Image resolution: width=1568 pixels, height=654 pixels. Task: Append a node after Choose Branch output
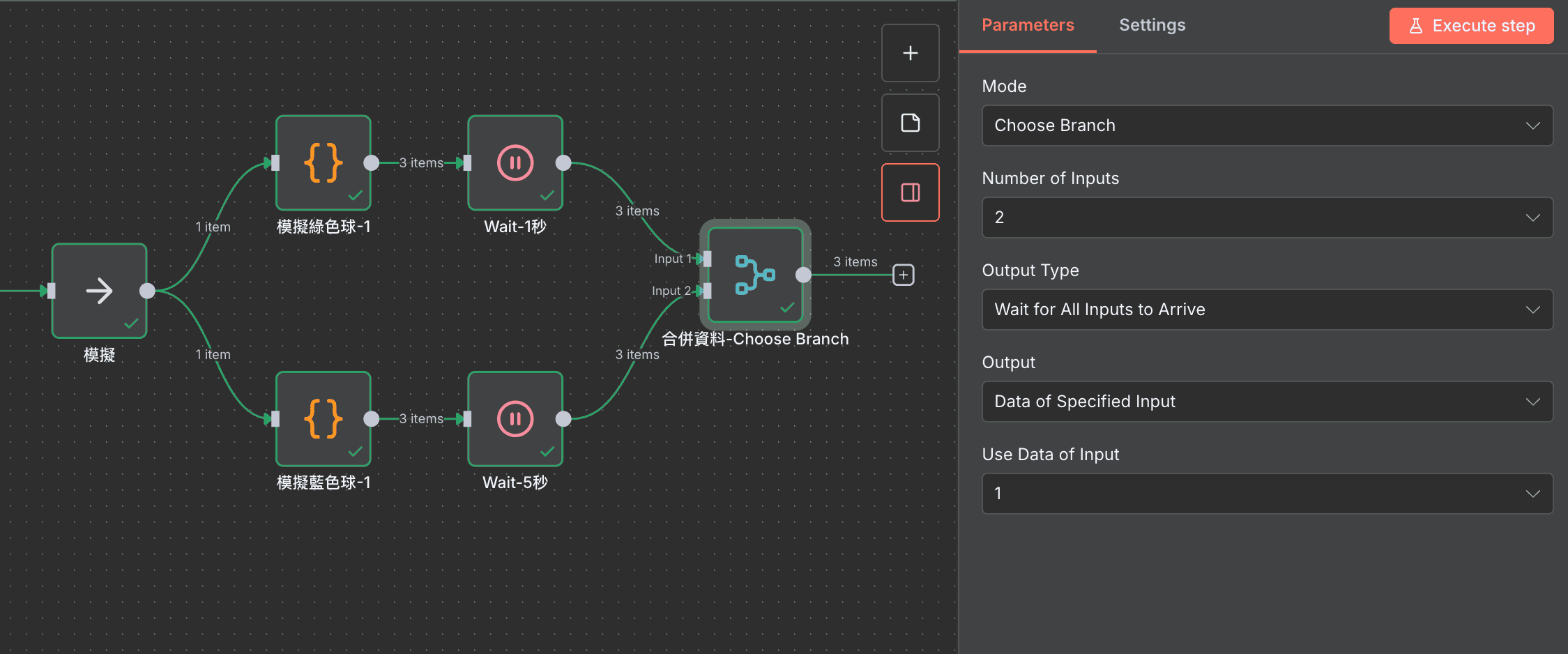pyautogui.click(x=903, y=275)
